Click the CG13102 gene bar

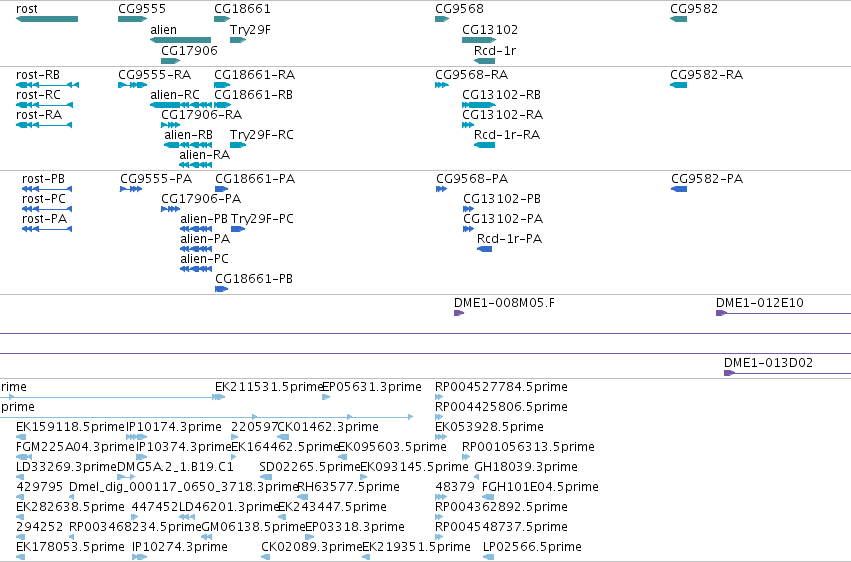(x=479, y=40)
